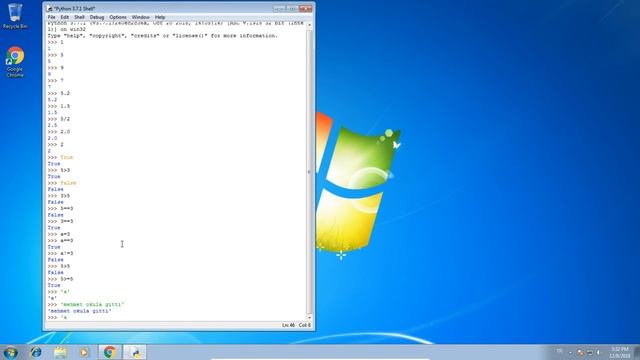This screenshot has height=360, width=640.
Task: Click the line ">>> a!=3"
Action: pyautogui.click(x=60, y=253)
